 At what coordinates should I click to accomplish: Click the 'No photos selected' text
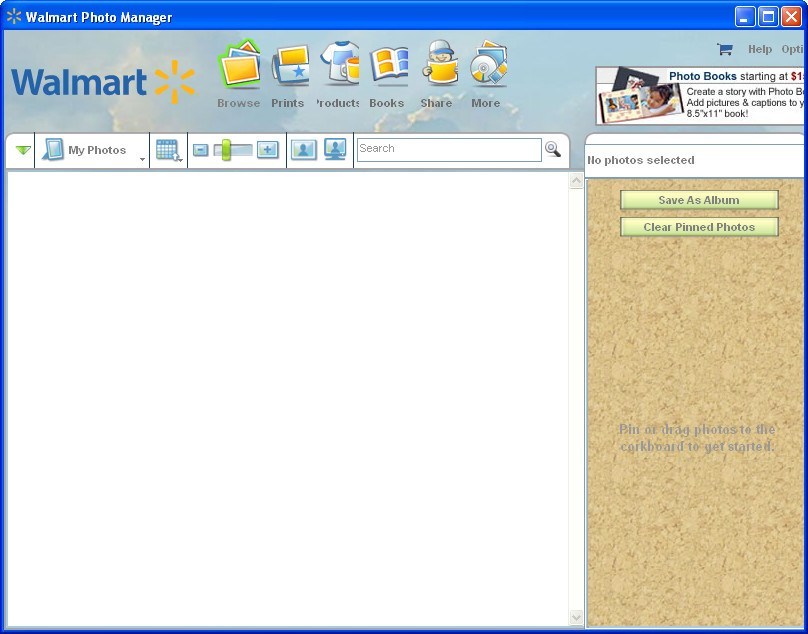pyautogui.click(x=641, y=160)
